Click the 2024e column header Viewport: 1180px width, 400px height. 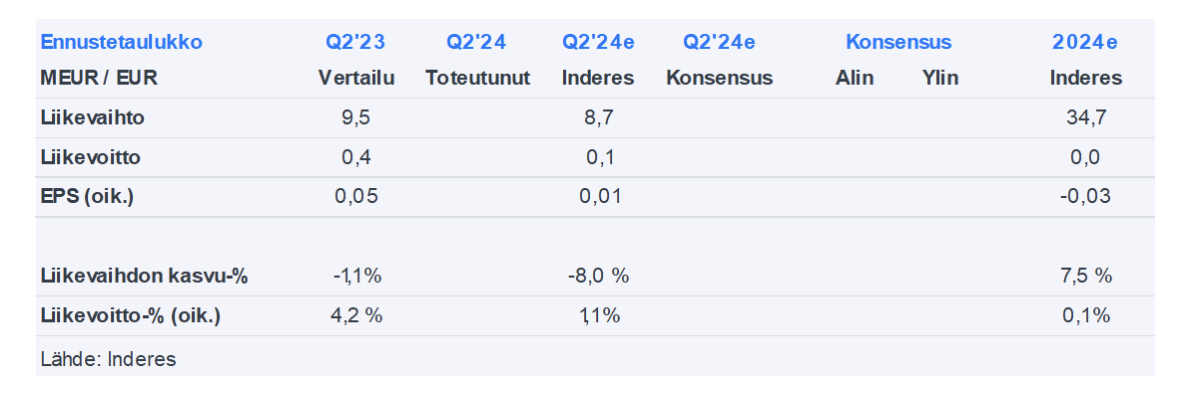pos(1085,42)
